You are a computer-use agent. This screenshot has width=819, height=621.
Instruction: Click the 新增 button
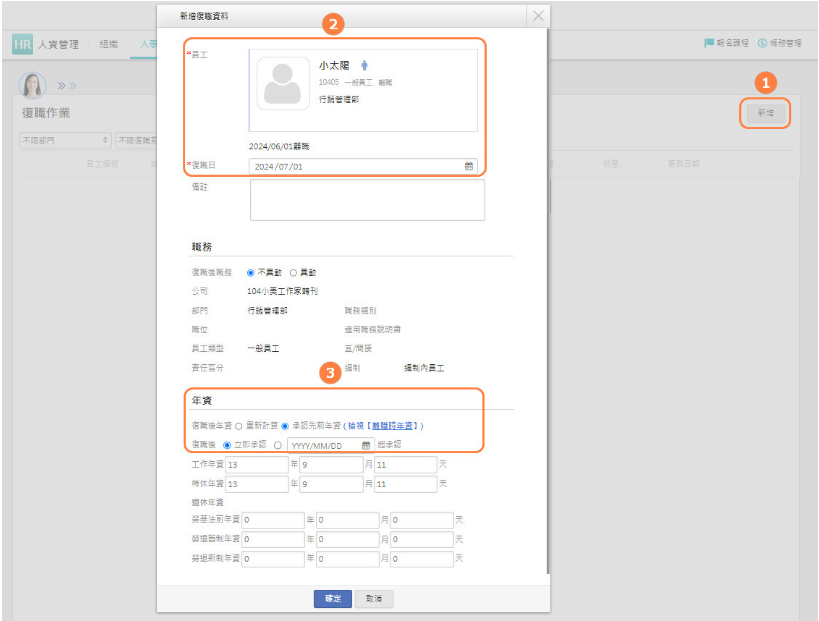tap(765, 113)
